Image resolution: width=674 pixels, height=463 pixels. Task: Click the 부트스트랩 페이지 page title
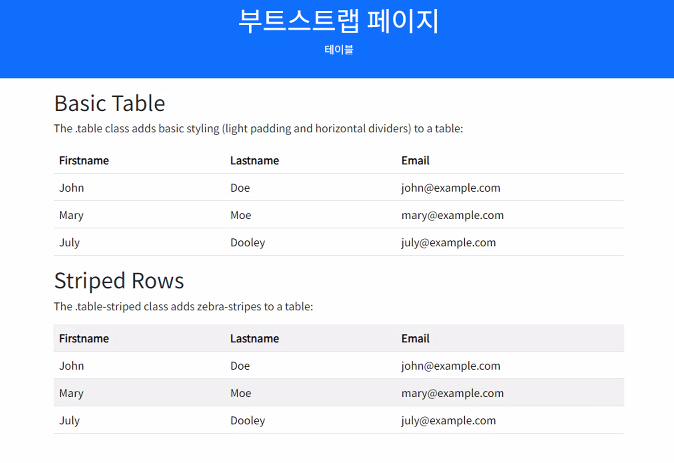338,21
